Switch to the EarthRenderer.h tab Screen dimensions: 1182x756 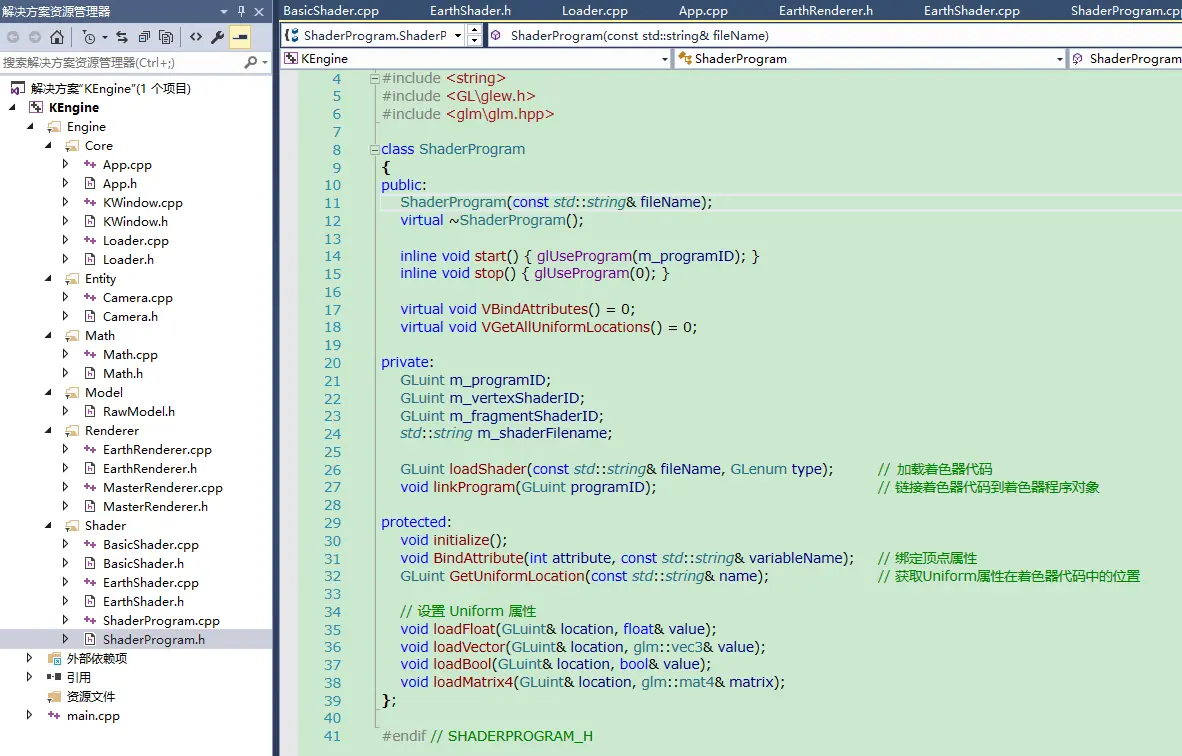pos(825,11)
